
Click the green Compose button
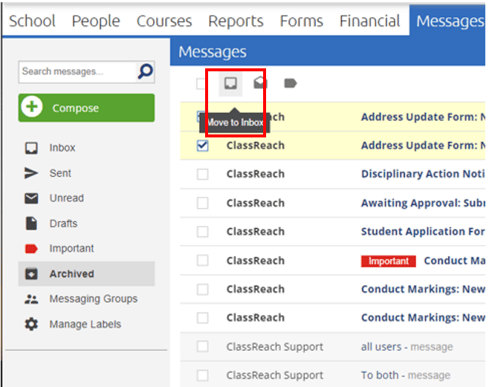tap(87, 108)
